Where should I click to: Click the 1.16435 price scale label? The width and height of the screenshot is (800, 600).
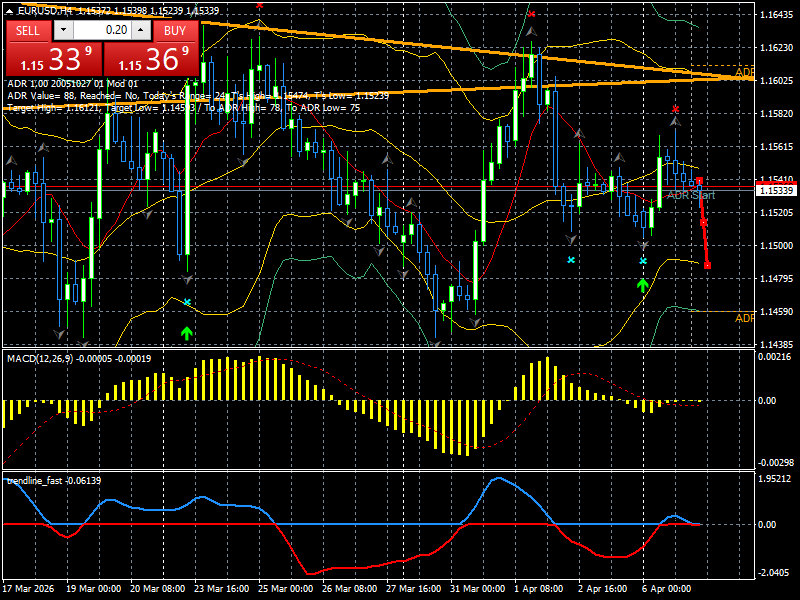coord(777,15)
